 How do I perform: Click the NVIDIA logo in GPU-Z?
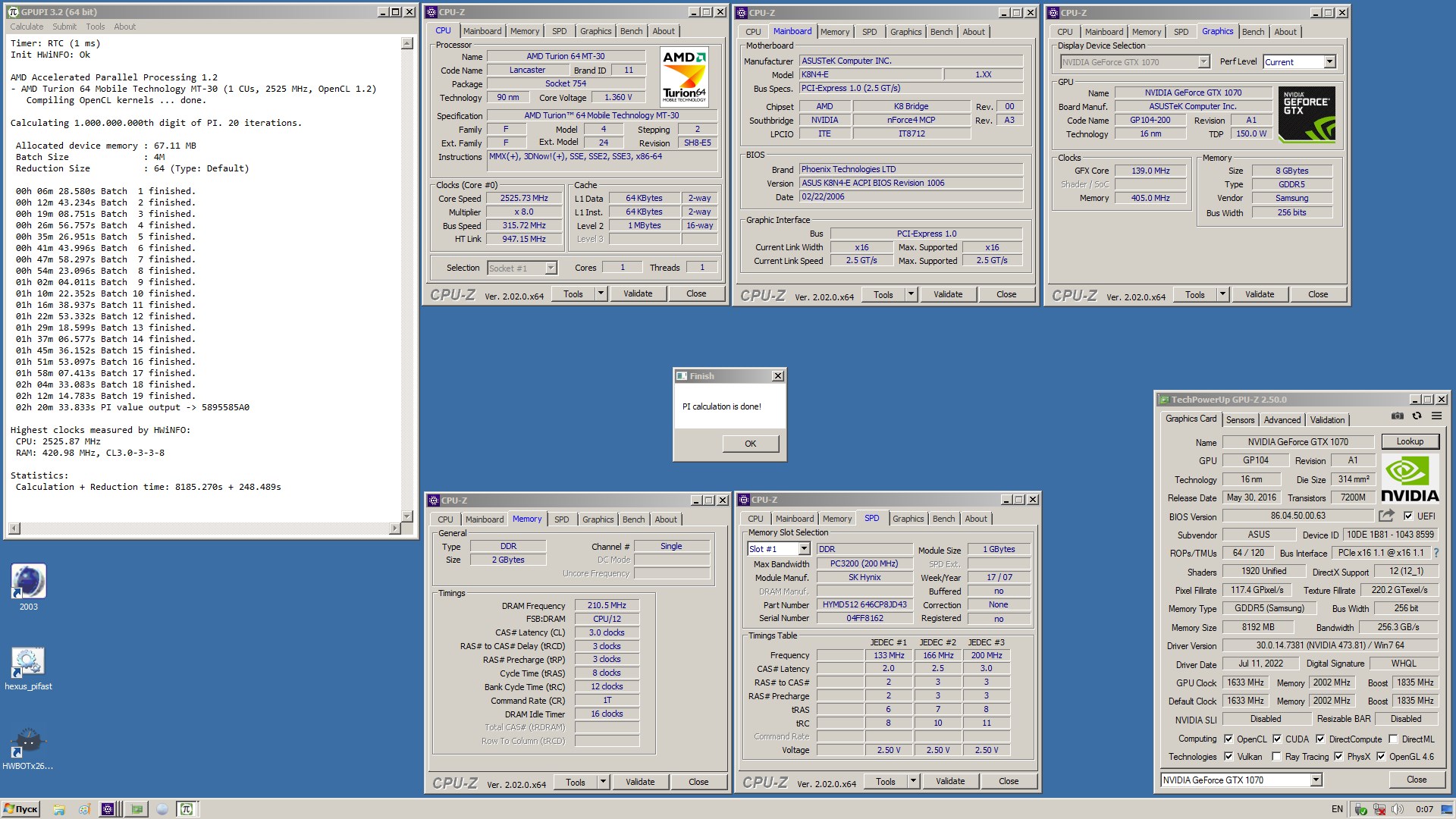tap(1410, 479)
